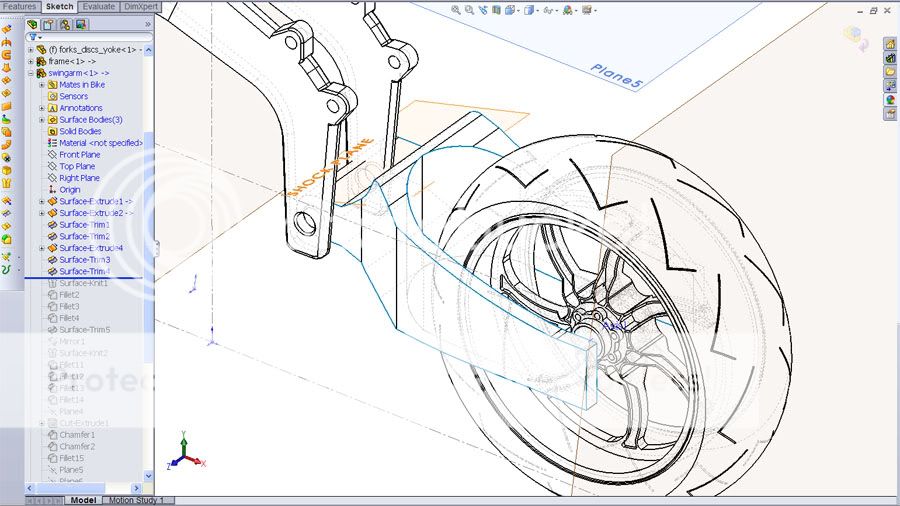Image resolution: width=900 pixels, height=506 pixels.
Task: Click feature tree horizontal scroll left arrow
Action: pyautogui.click(x=30, y=488)
